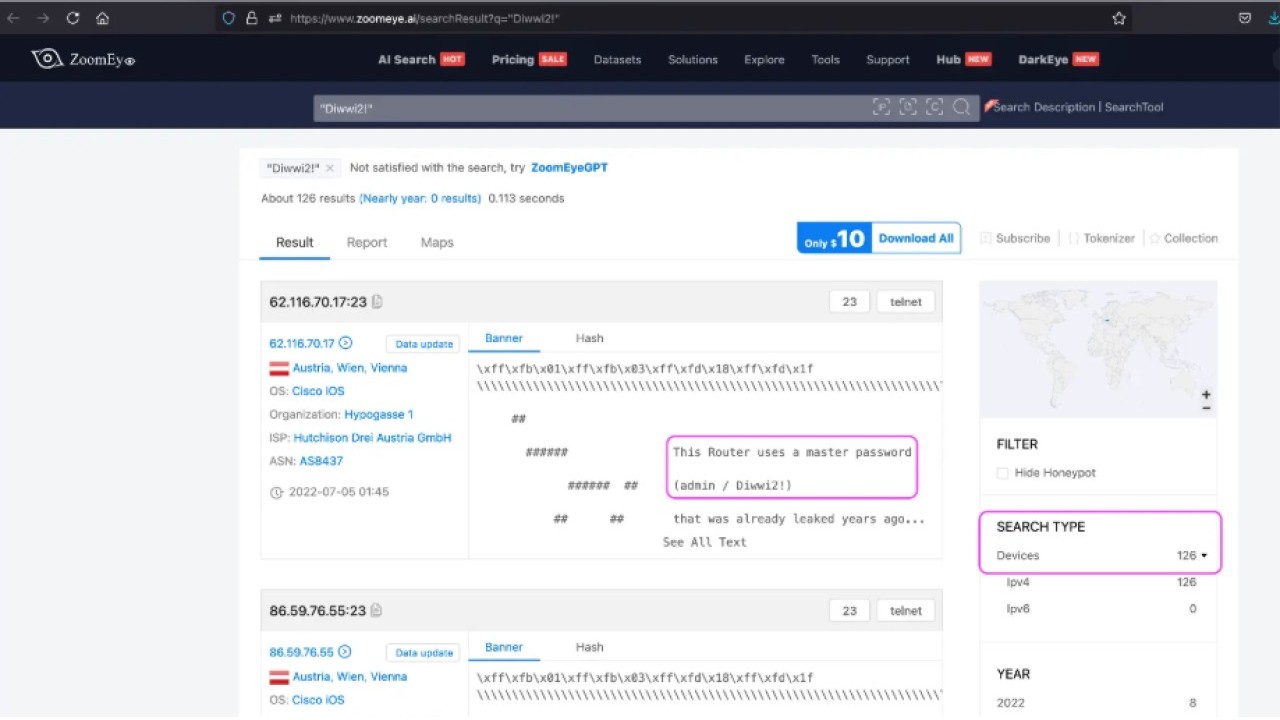Screen dimensions: 1280x720
Task: Click See All Text link
Action: pyautogui.click(x=704, y=542)
